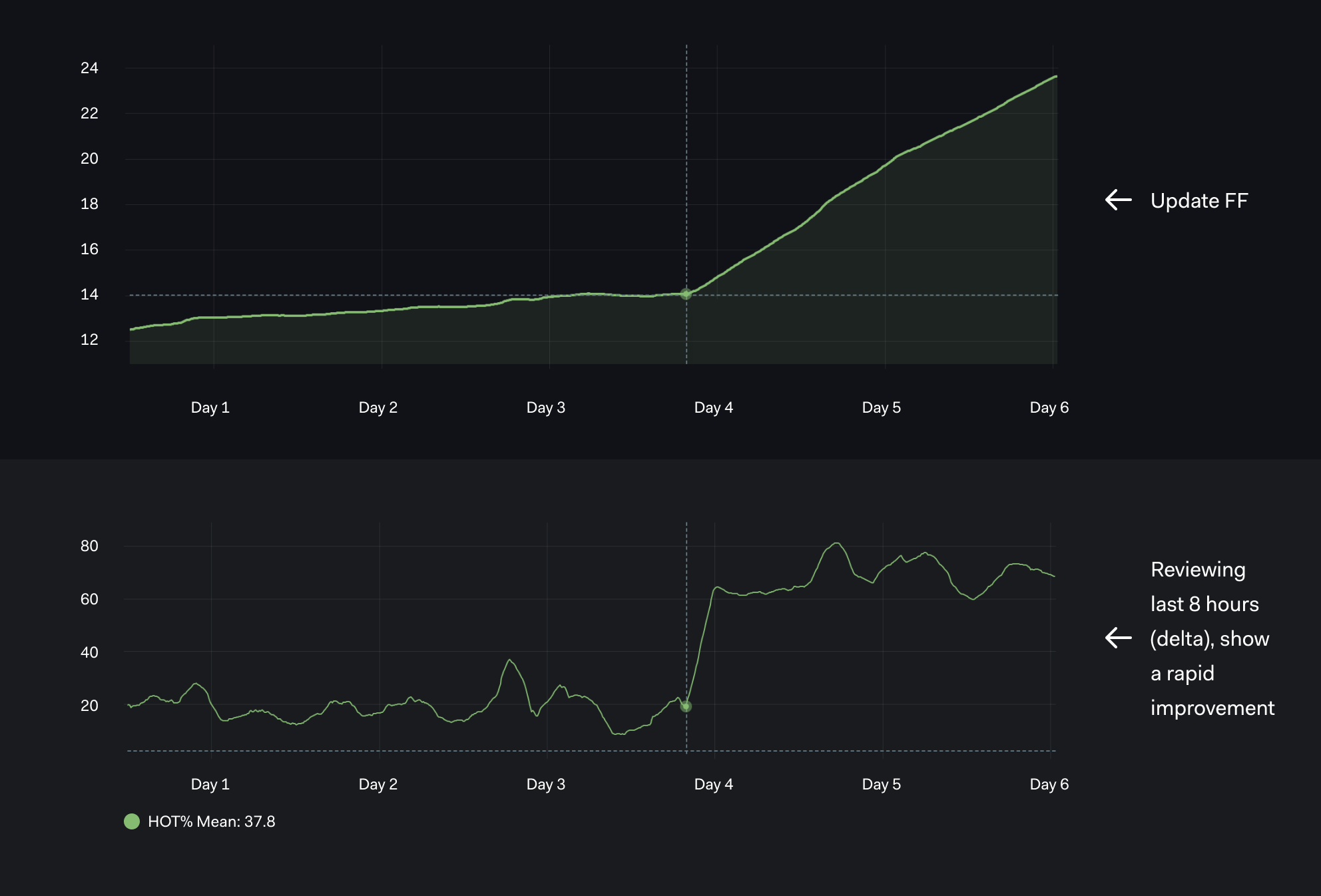This screenshot has height=896, width=1321.
Task: Click the data point marker on bottom chart
Action: [686, 706]
